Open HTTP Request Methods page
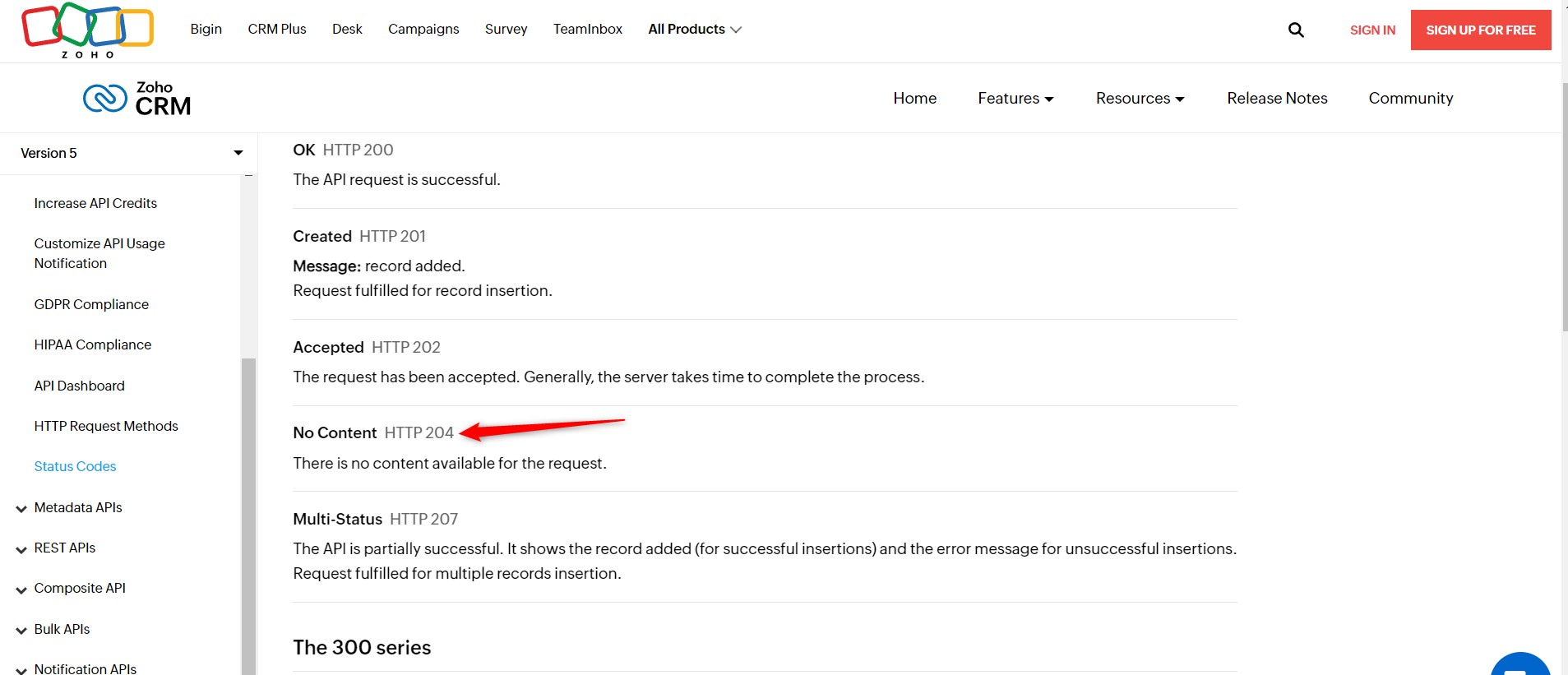Screen dimensions: 1568x675 (106, 427)
